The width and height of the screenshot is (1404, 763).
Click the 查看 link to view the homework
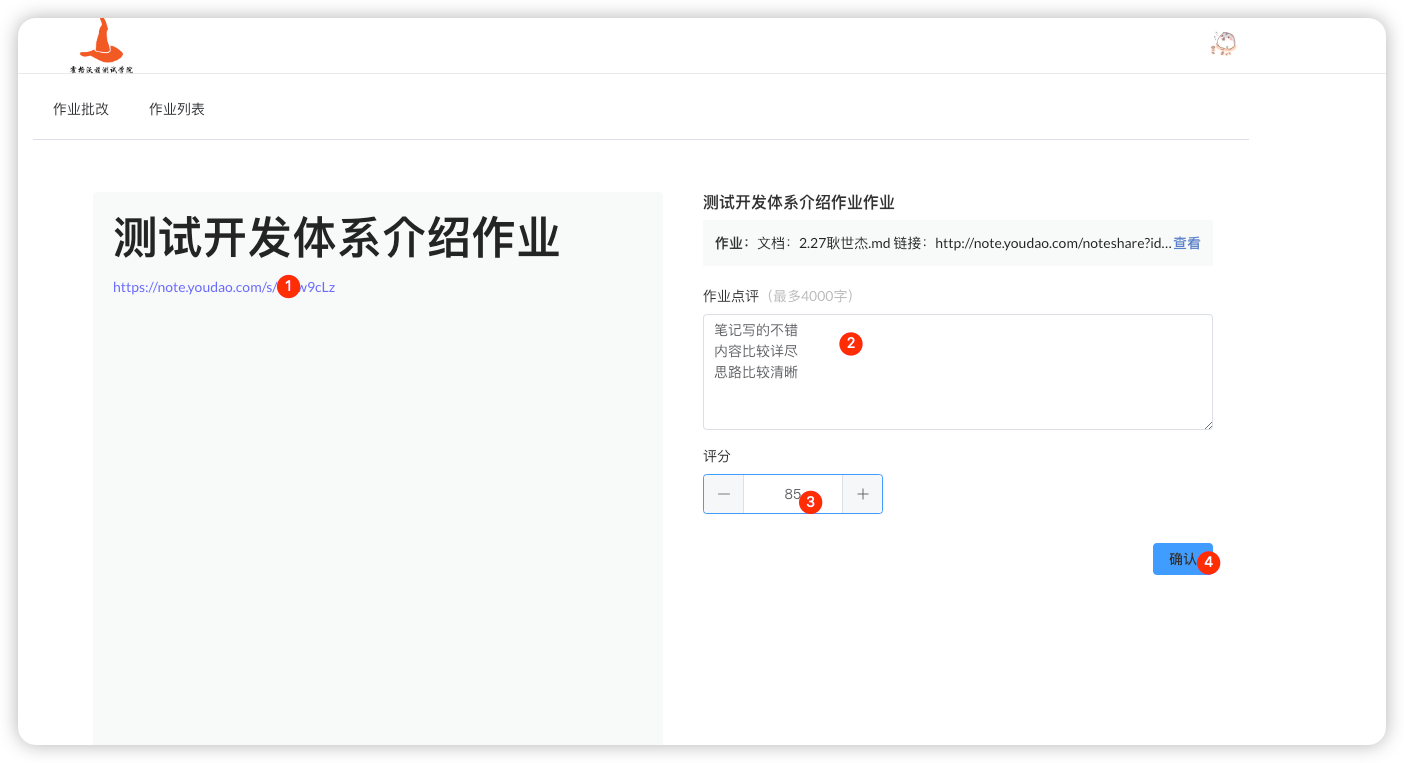click(1187, 243)
